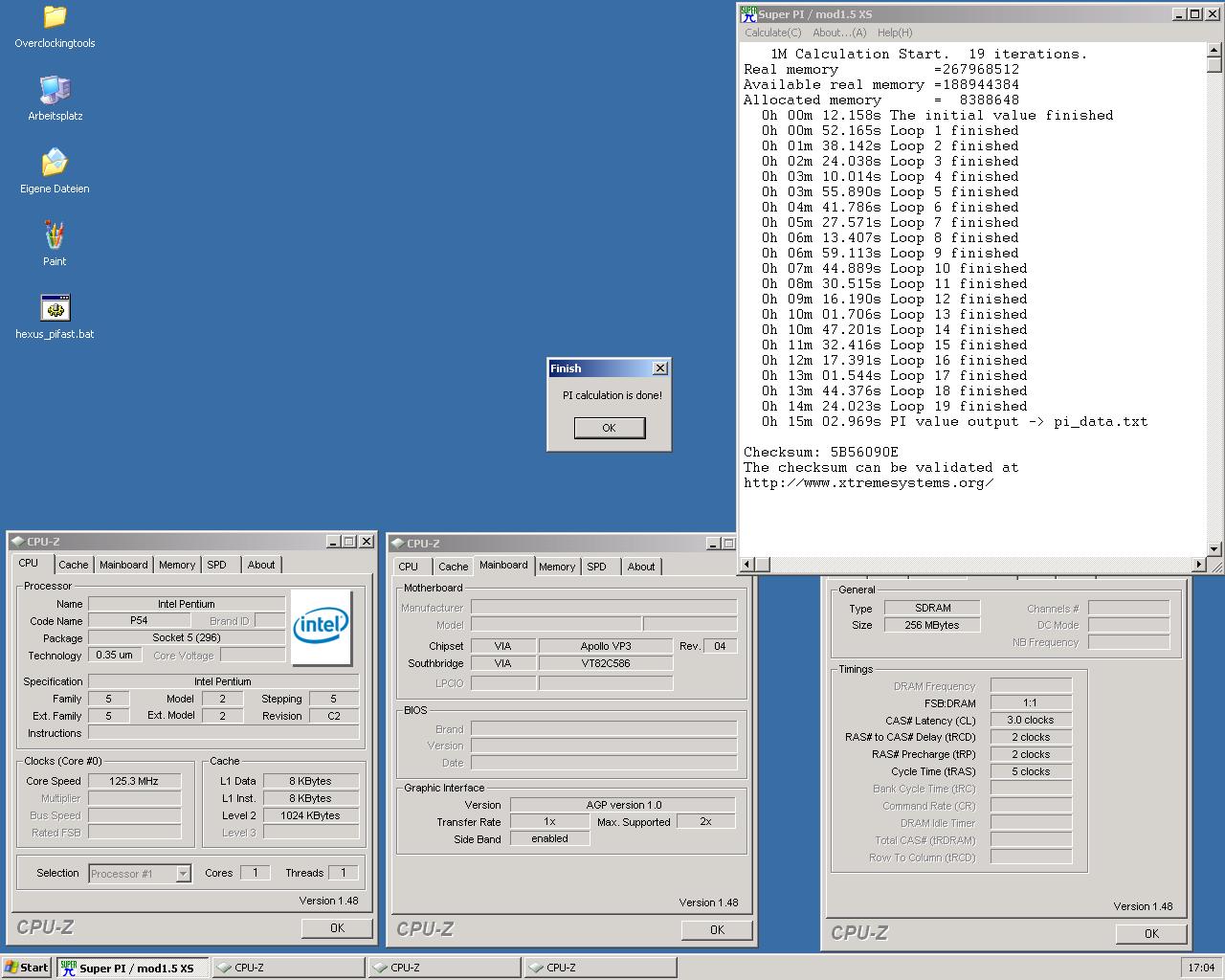1225x980 pixels.
Task: Switch to Cache tab in left CPU-Z window
Action: [x=74, y=565]
